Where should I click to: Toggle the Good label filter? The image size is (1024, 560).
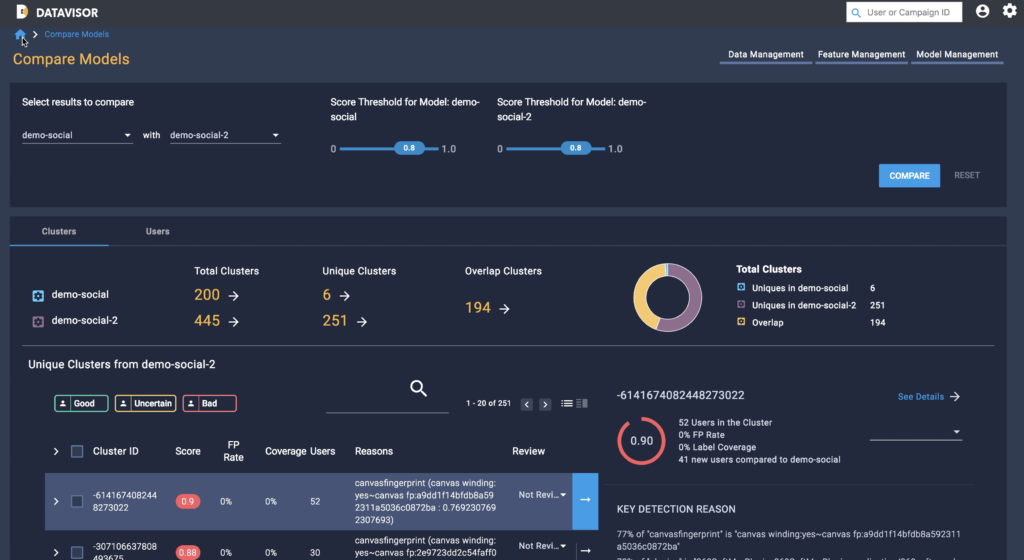[x=81, y=403]
